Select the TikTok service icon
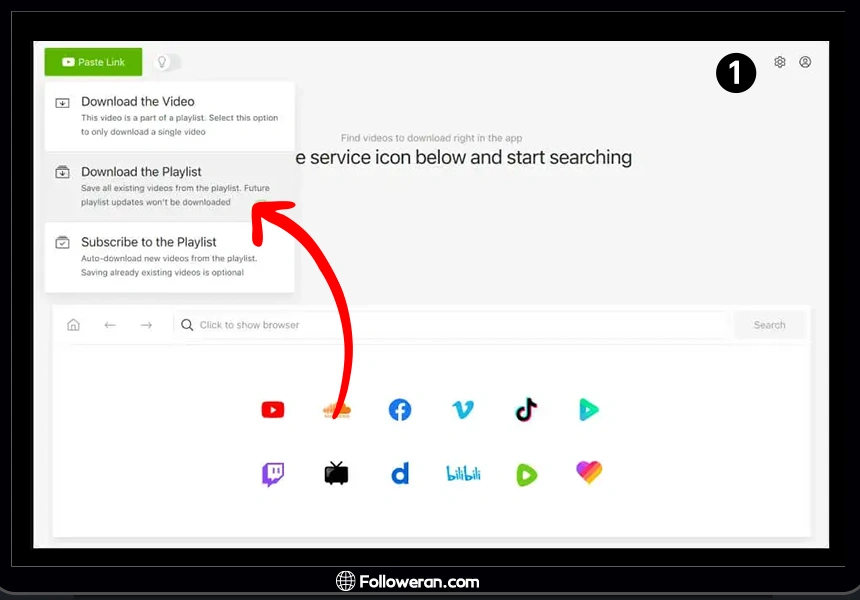The width and height of the screenshot is (860, 600). pos(526,409)
